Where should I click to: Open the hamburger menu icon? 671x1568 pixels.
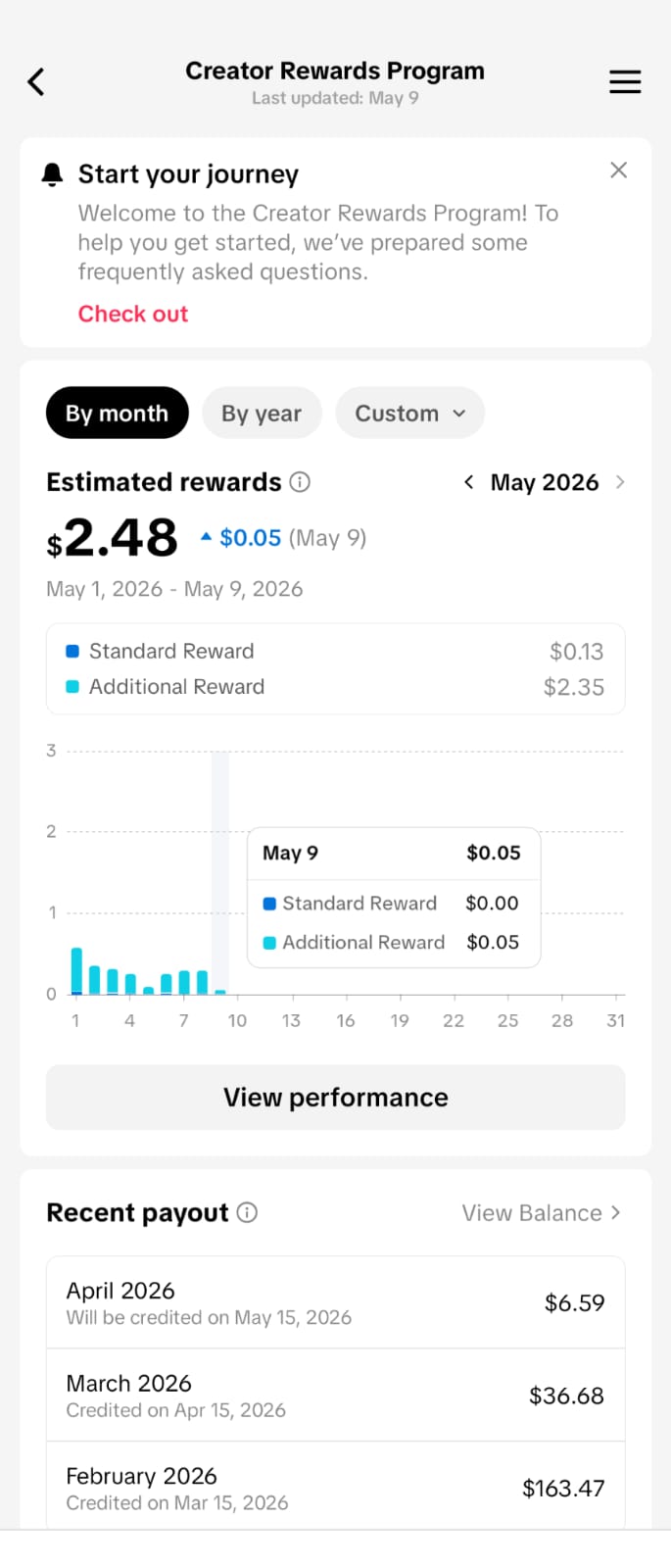pos(625,81)
